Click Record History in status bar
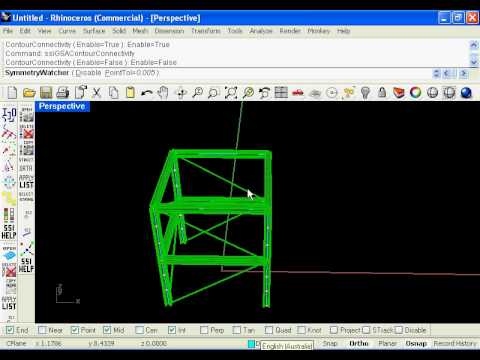Screen dimensions: 480x360 point(455,343)
